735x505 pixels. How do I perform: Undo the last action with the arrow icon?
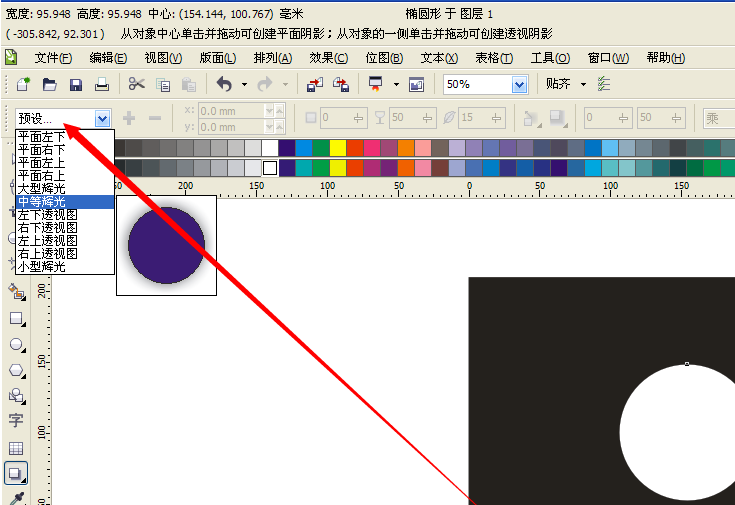[x=224, y=84]
